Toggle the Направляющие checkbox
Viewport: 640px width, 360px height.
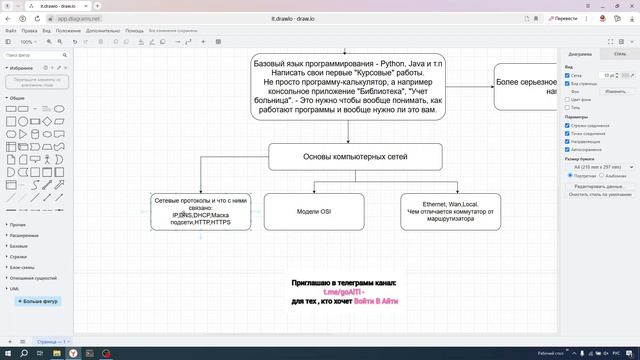pos(567,142)
